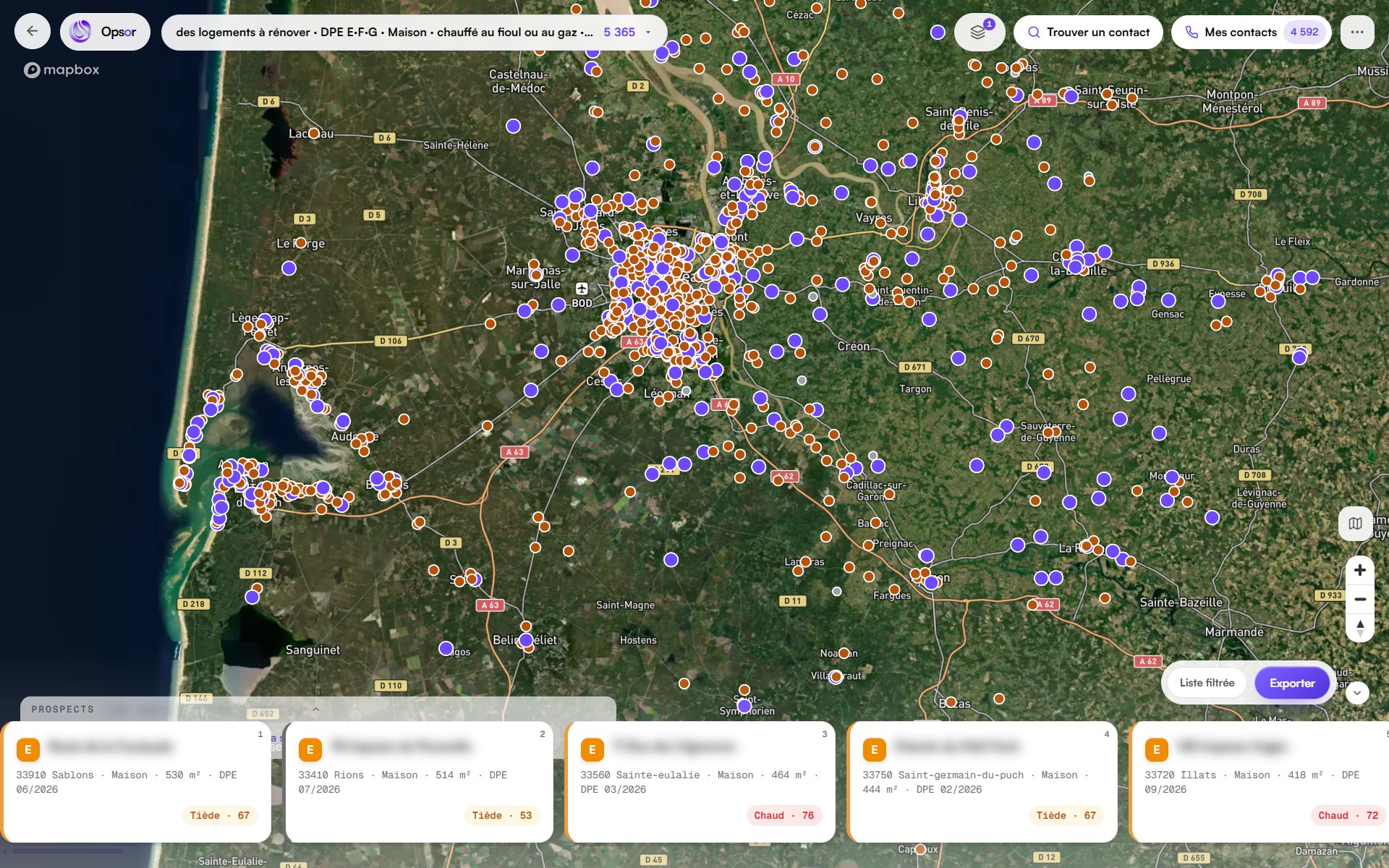Click the Mapbox logo
Image resolution: width=1389 pixels, height=868 pixels.
point(61,70)
